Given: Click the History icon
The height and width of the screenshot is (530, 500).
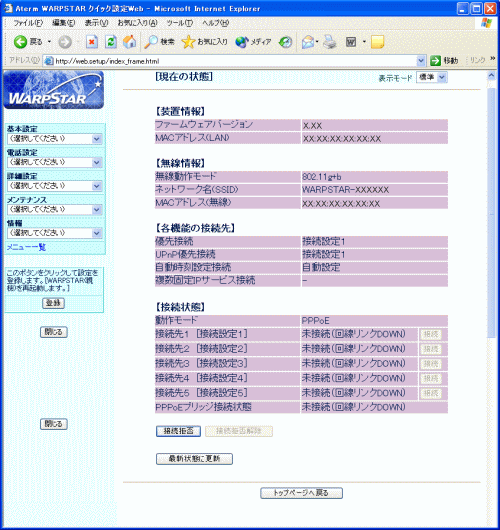Looking at the screenshot, I should [x=285, y=42].
